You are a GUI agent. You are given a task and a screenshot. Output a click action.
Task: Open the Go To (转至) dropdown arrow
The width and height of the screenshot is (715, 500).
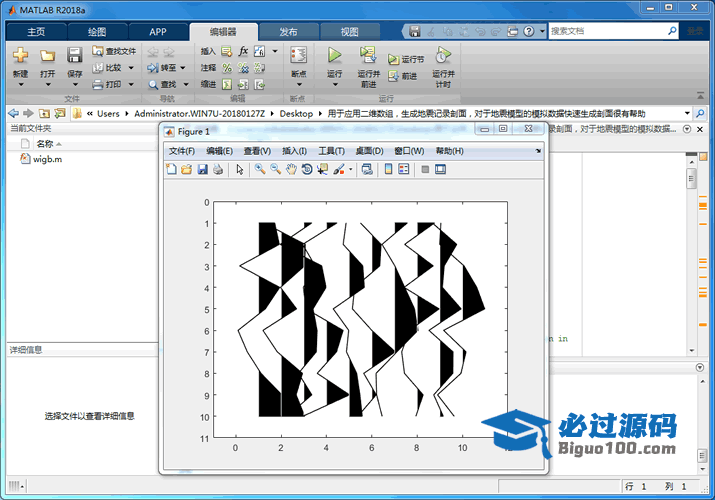(183, 68)
